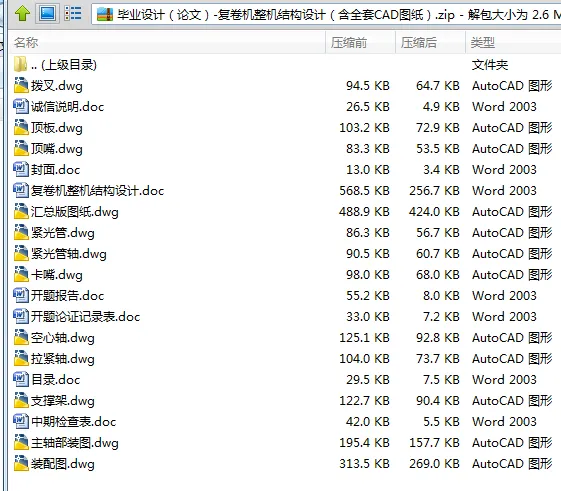This screenshot has width=561, height=491.
Task: Click the icon of 紧光管.dwg
Action: tap(21, 233)
